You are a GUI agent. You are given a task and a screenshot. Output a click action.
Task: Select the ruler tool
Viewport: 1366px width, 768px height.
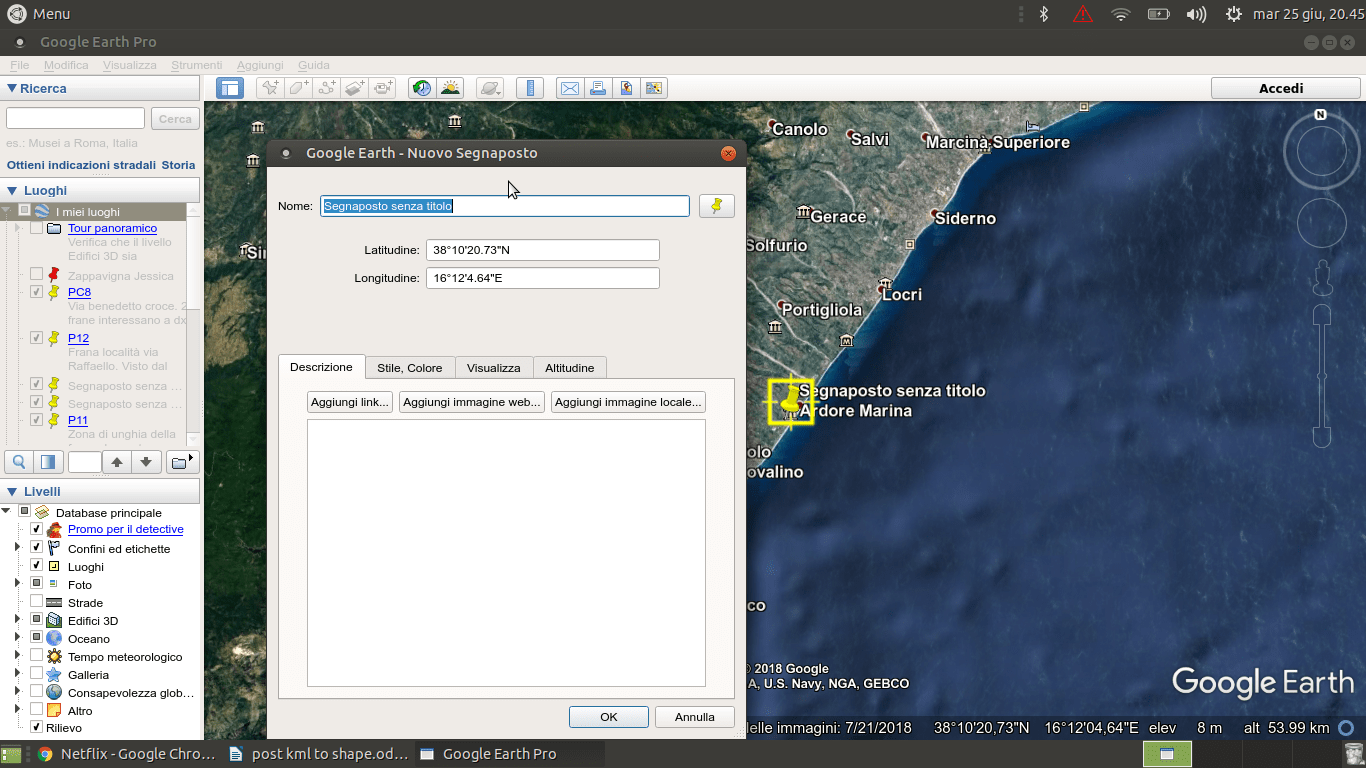[x=530, y=88]
